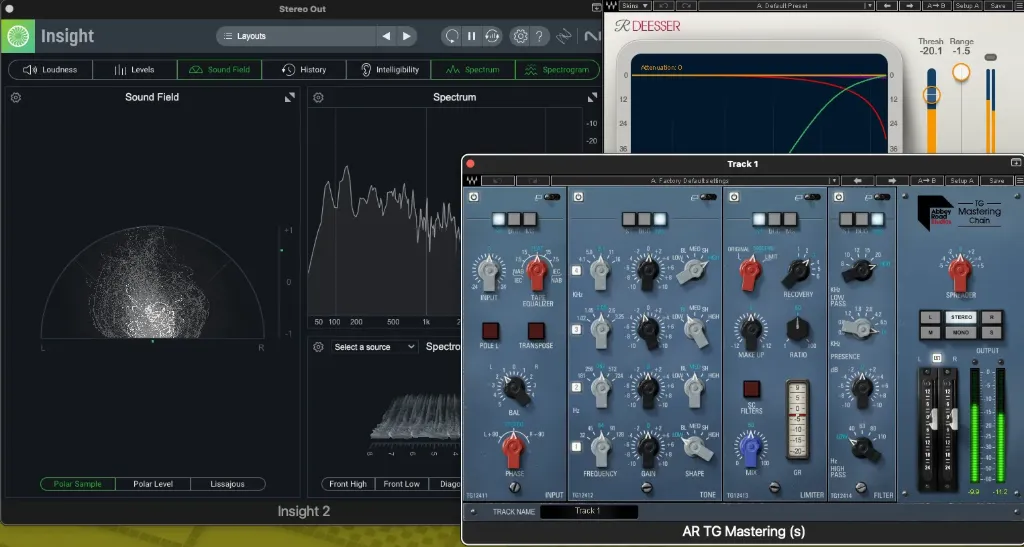Click the DeEsser Range slider handle

961,72
